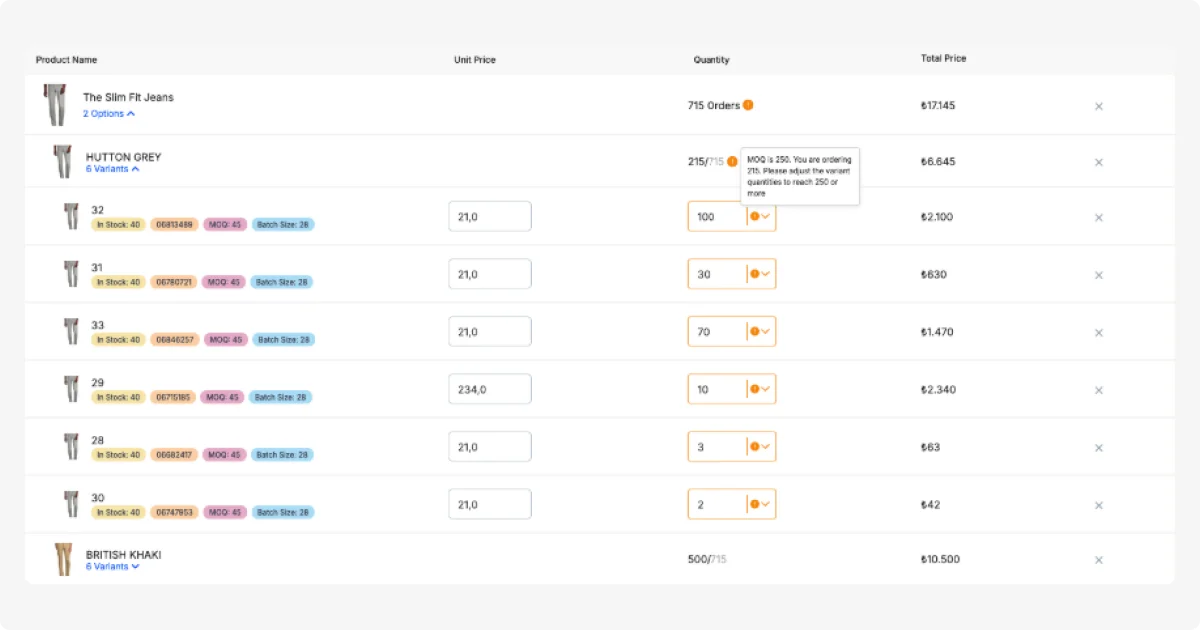
Task: Click warning icon in size 33 quantity box
Action: tap(755, 331)
